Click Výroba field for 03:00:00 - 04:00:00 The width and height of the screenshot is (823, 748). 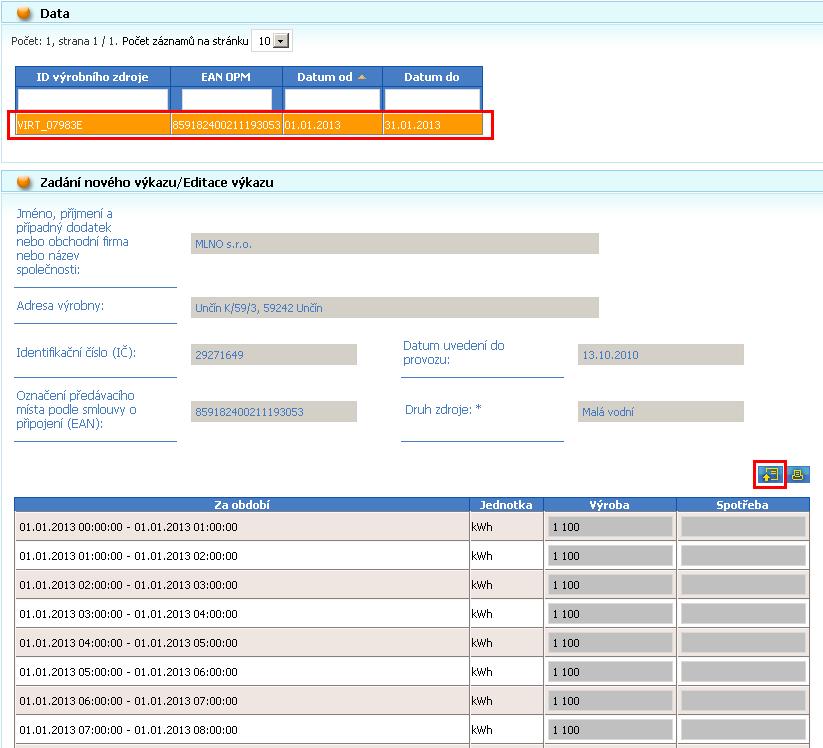point(610,614)
